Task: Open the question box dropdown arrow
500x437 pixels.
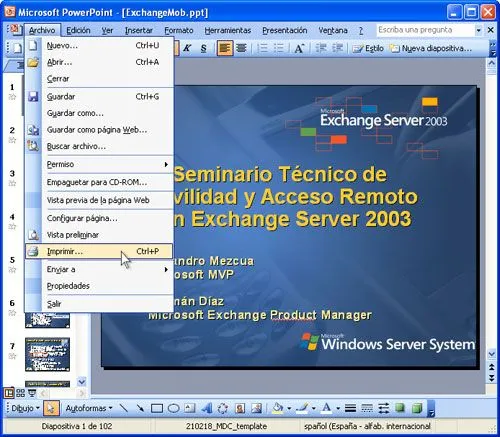Action: point(478,30)
